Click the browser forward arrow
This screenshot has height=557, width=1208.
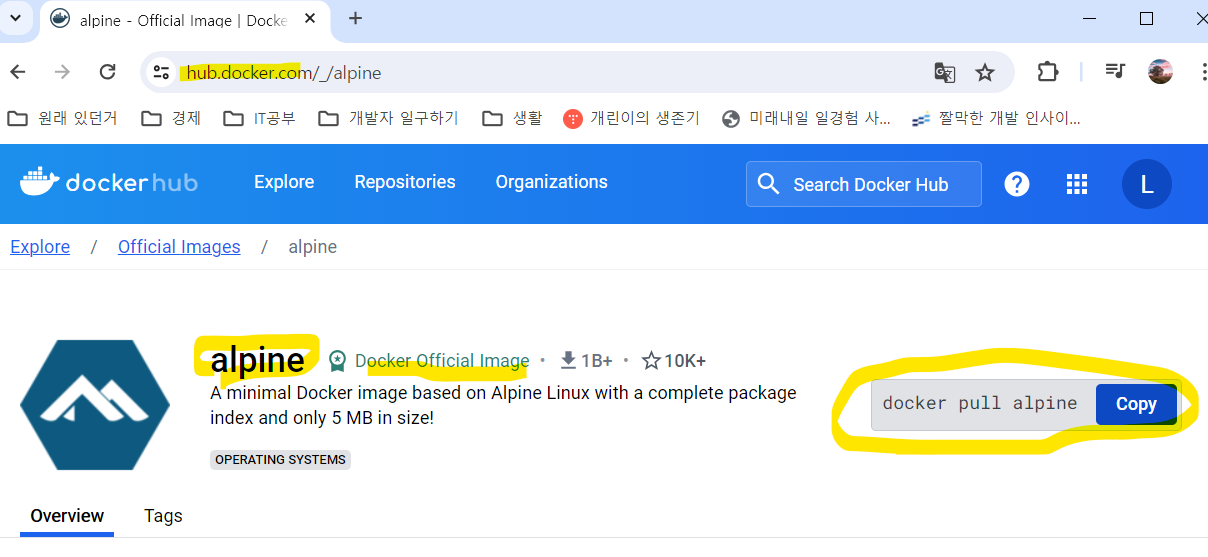(x=62, y=72)
